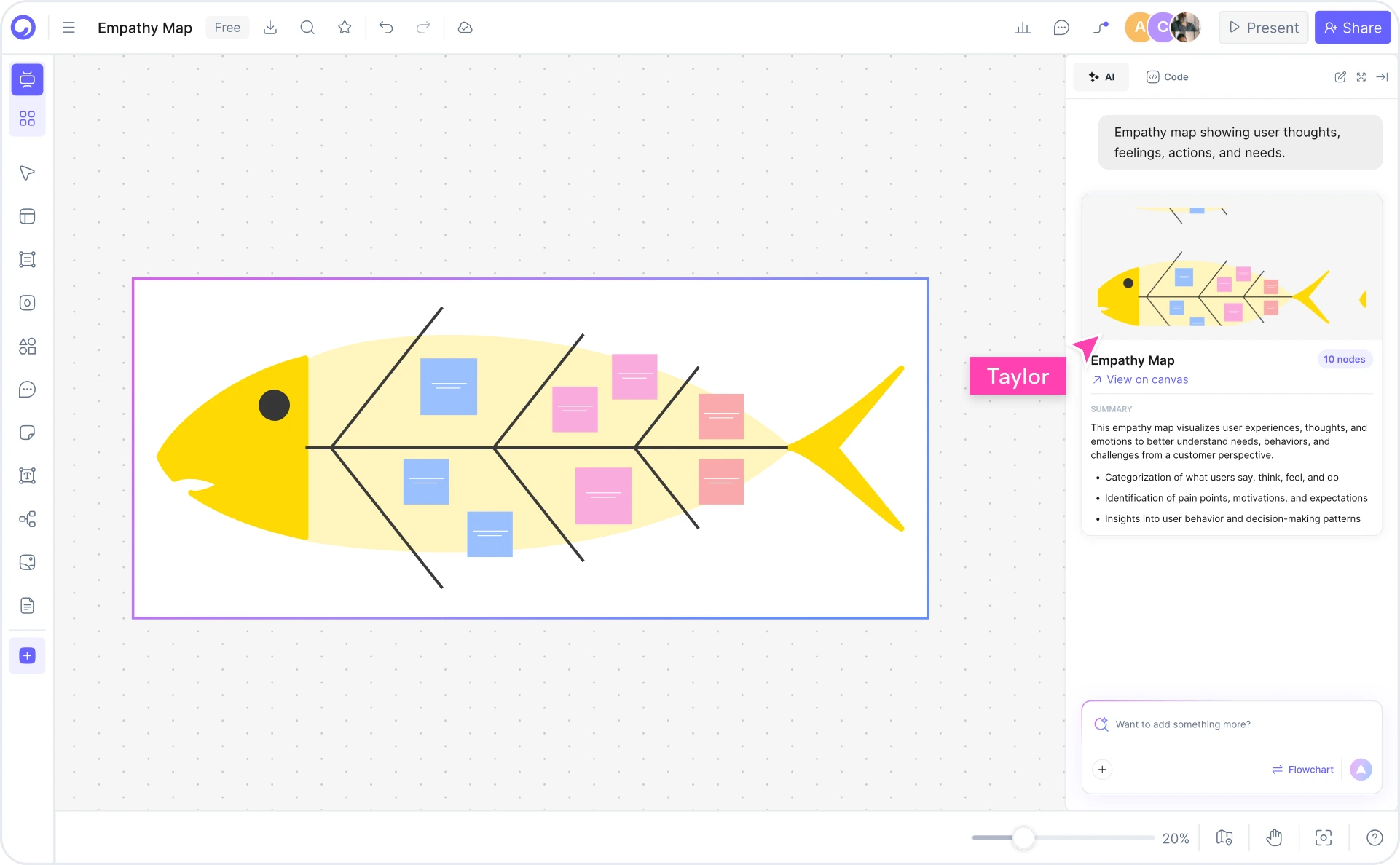Select the flowchart connector tool
1400x865 pixels.
click(27, 519)
